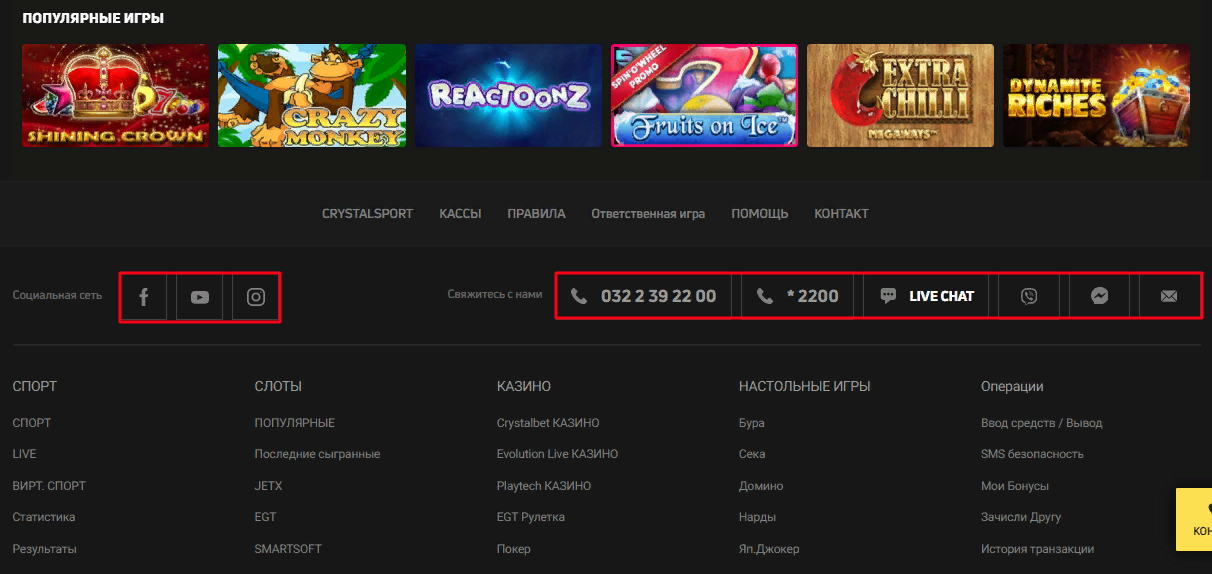This screenshot has width=1212, height=574.
Task: Open the Зачисли Другу link
Action: 1021,517
